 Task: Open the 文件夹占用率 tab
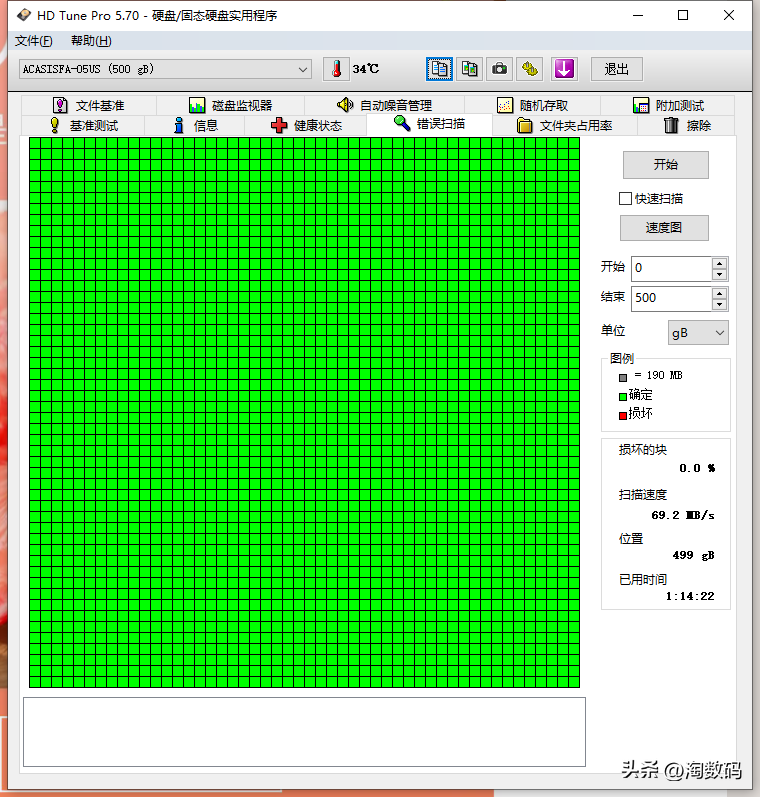tap(564, 125)
